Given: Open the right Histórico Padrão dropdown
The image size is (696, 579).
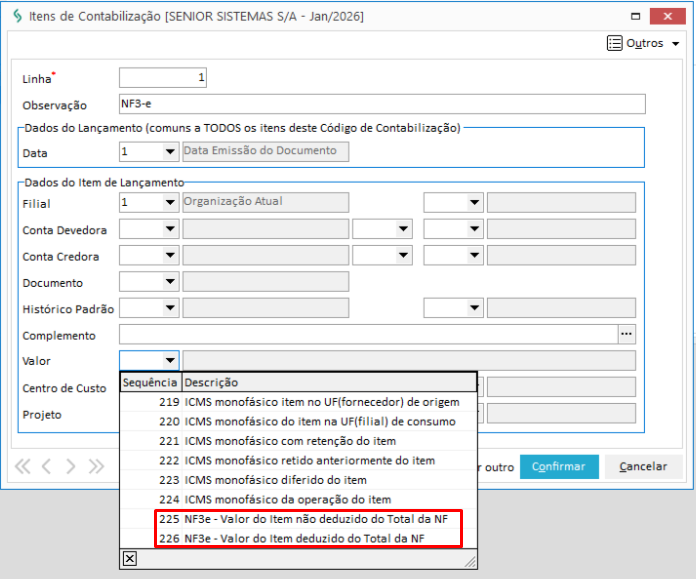Looking at the screenshot, I should pos(475,308).
